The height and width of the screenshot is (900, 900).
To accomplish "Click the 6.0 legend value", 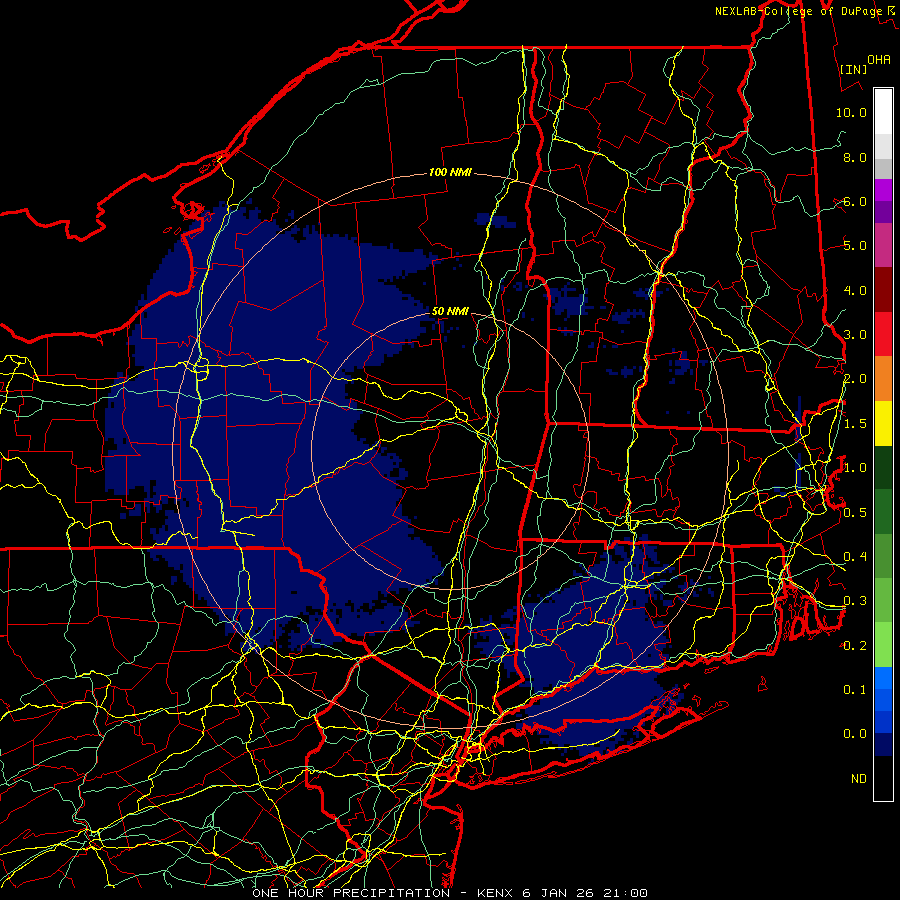I will [x=855, y=201].
